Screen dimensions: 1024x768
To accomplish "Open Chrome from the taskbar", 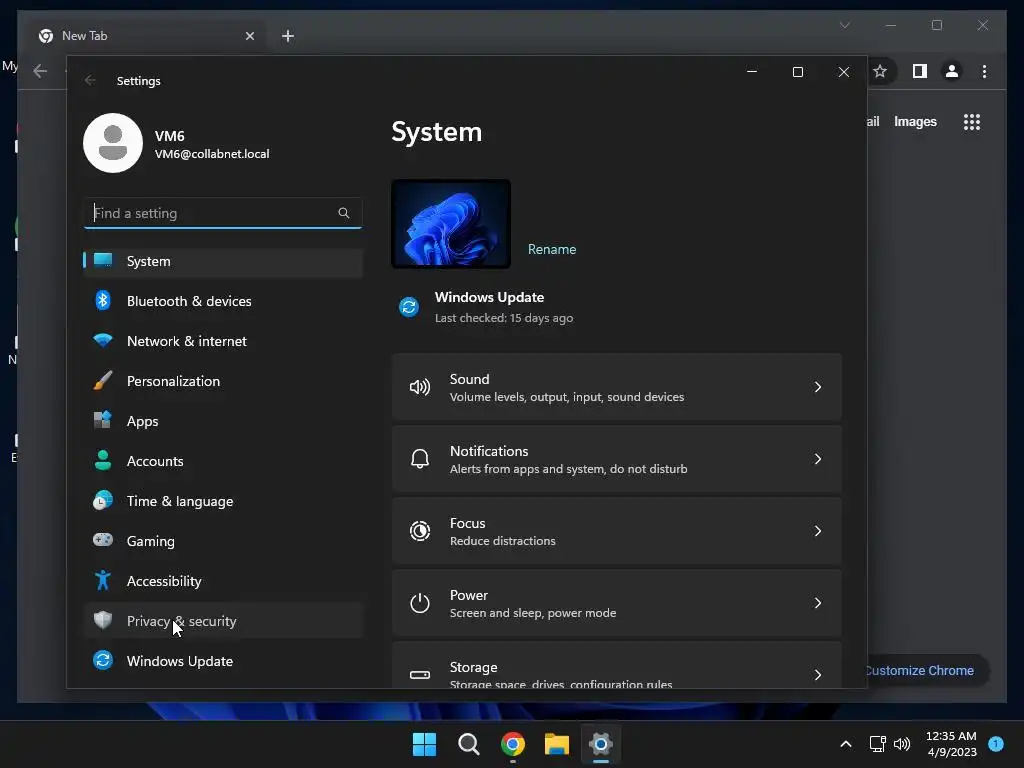I will [x=513, y=744].
